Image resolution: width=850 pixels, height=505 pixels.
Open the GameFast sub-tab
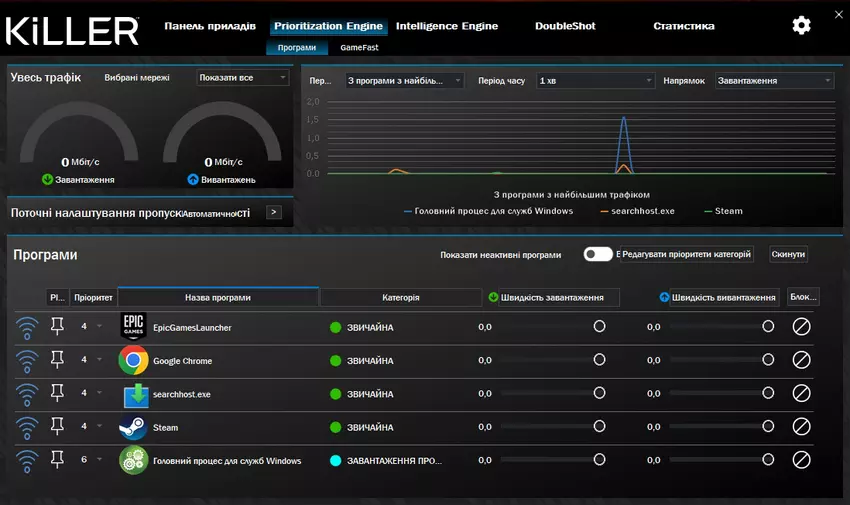tap(359, 47)
